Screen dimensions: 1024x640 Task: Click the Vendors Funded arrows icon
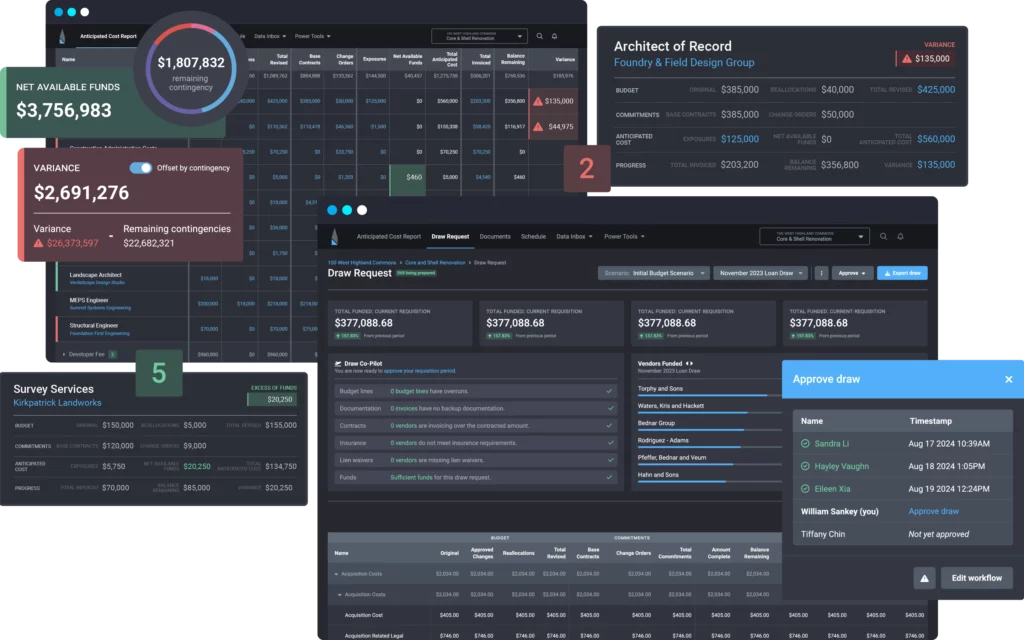tap(689, 363)
